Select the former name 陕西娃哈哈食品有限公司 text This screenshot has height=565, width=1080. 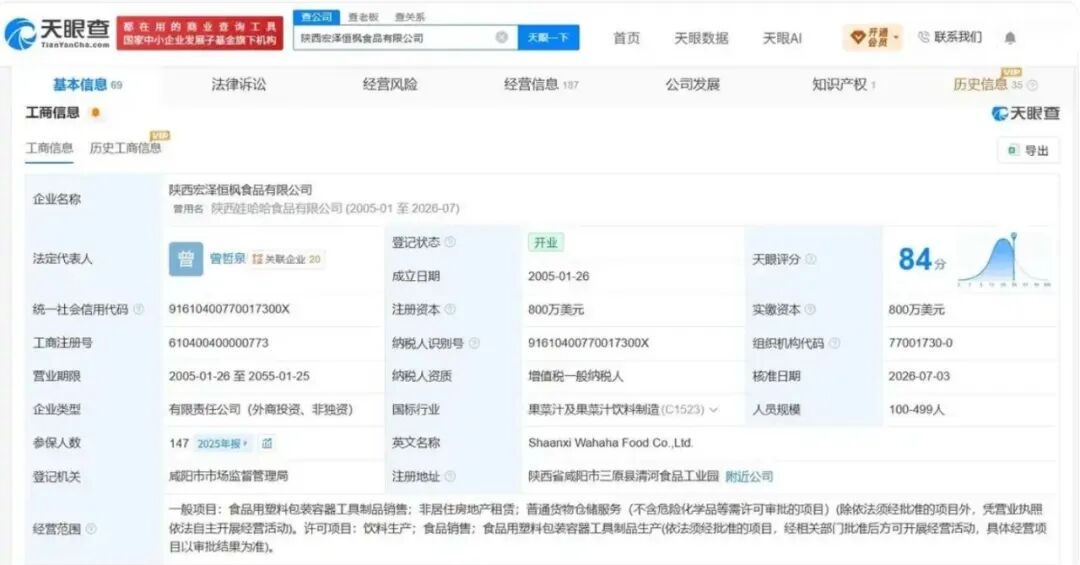click(x=276, y=208)
